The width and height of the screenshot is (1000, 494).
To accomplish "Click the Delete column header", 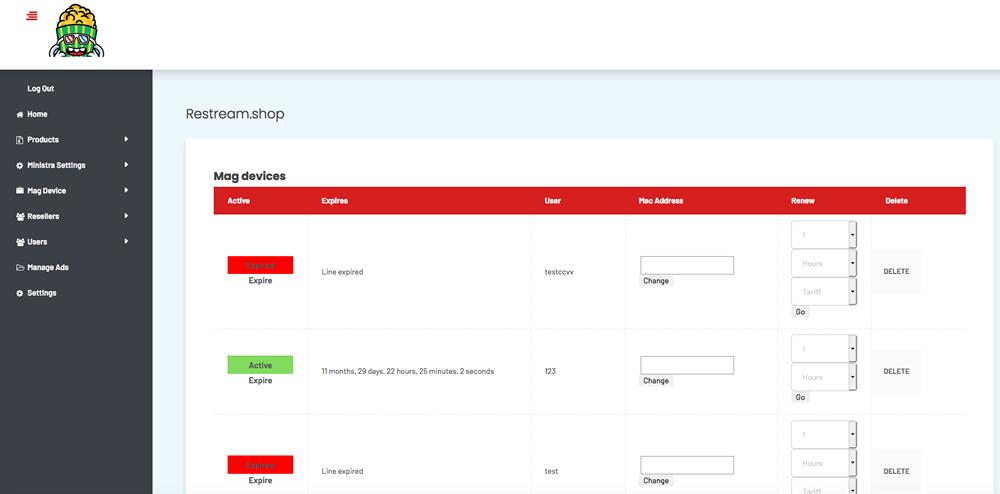I will [x=896, y=201].
